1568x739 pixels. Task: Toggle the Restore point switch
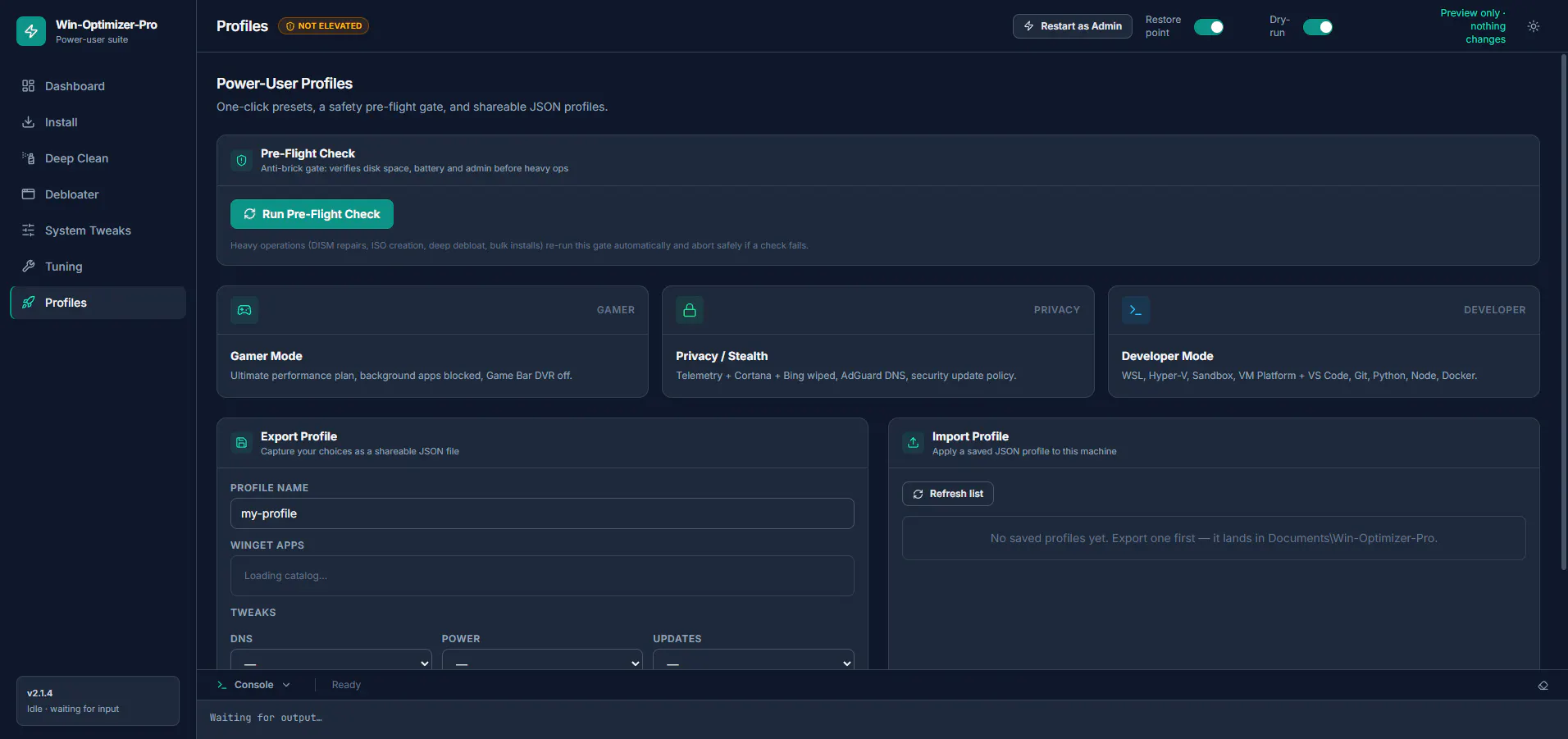tap(1209, 27)
